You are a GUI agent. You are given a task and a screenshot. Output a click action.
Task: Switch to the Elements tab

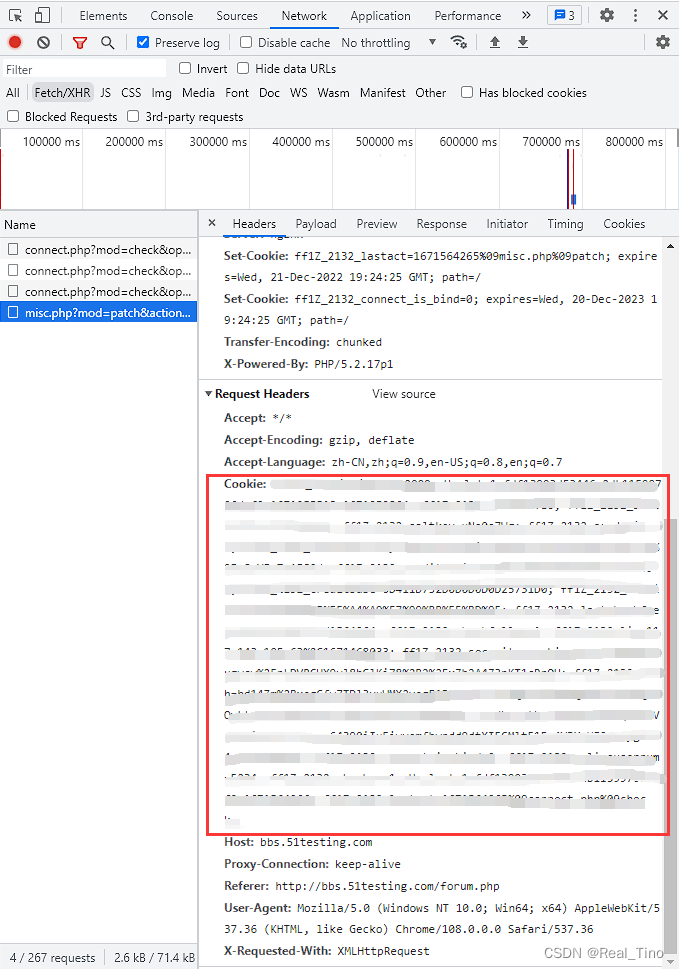point(103,15)
